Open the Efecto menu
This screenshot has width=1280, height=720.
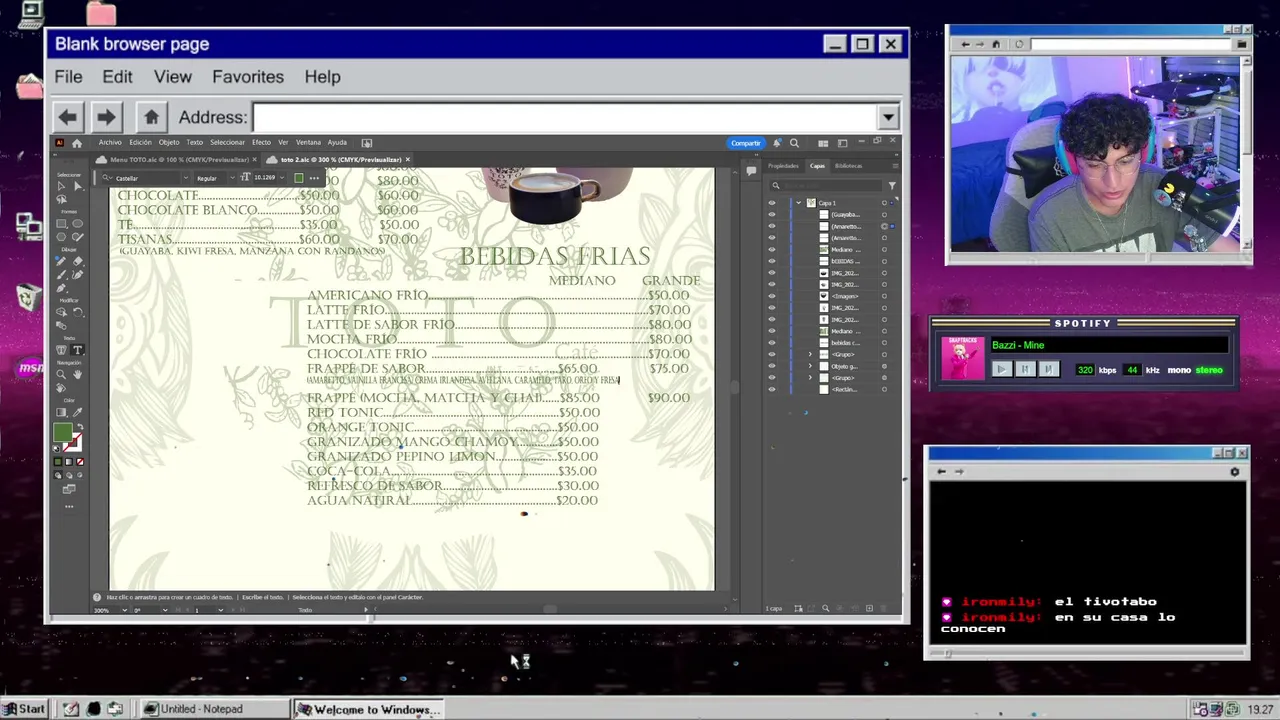coord(261,142)
